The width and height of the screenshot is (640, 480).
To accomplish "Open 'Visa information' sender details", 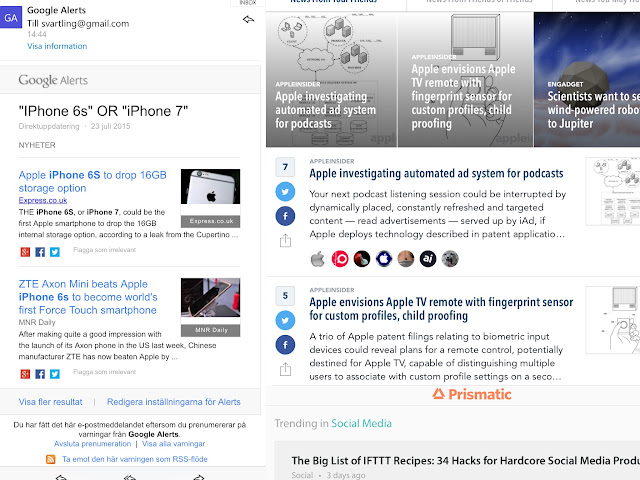I will pos(57,46).
